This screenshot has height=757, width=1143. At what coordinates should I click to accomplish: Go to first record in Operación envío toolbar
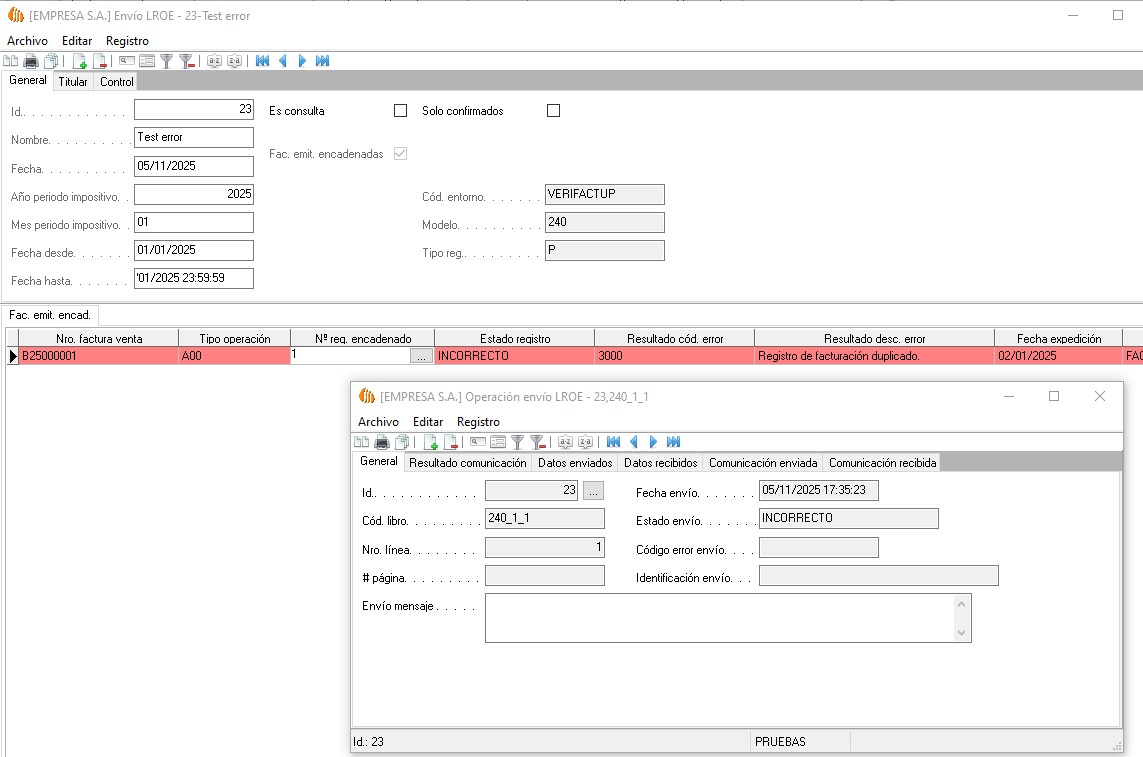613,442
